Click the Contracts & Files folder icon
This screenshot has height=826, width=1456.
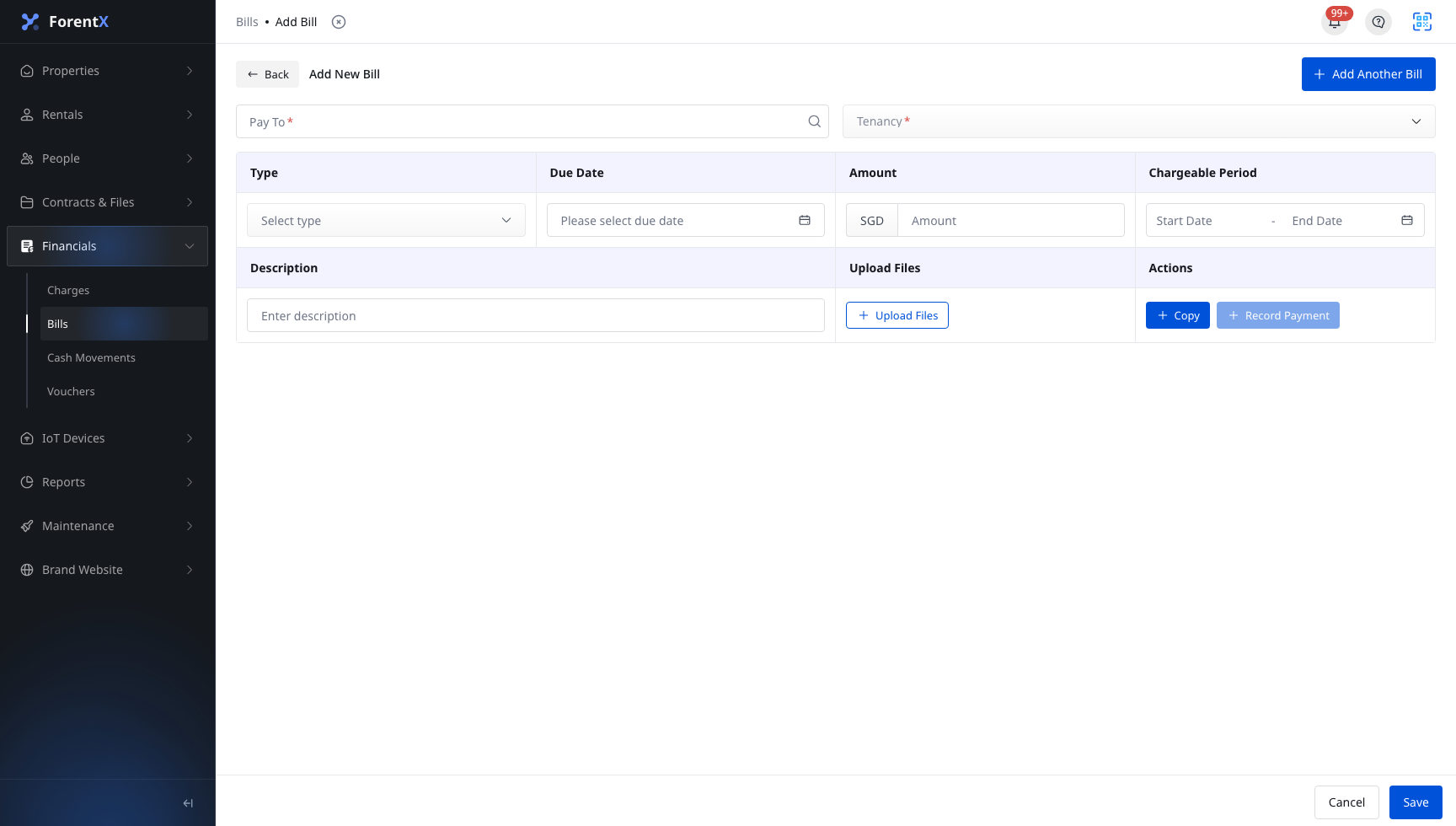tap(27, 202)
